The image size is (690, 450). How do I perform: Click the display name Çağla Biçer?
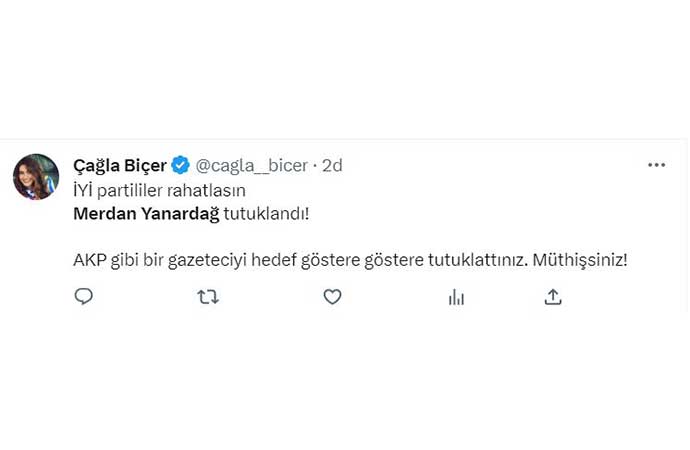pos(120,165)
